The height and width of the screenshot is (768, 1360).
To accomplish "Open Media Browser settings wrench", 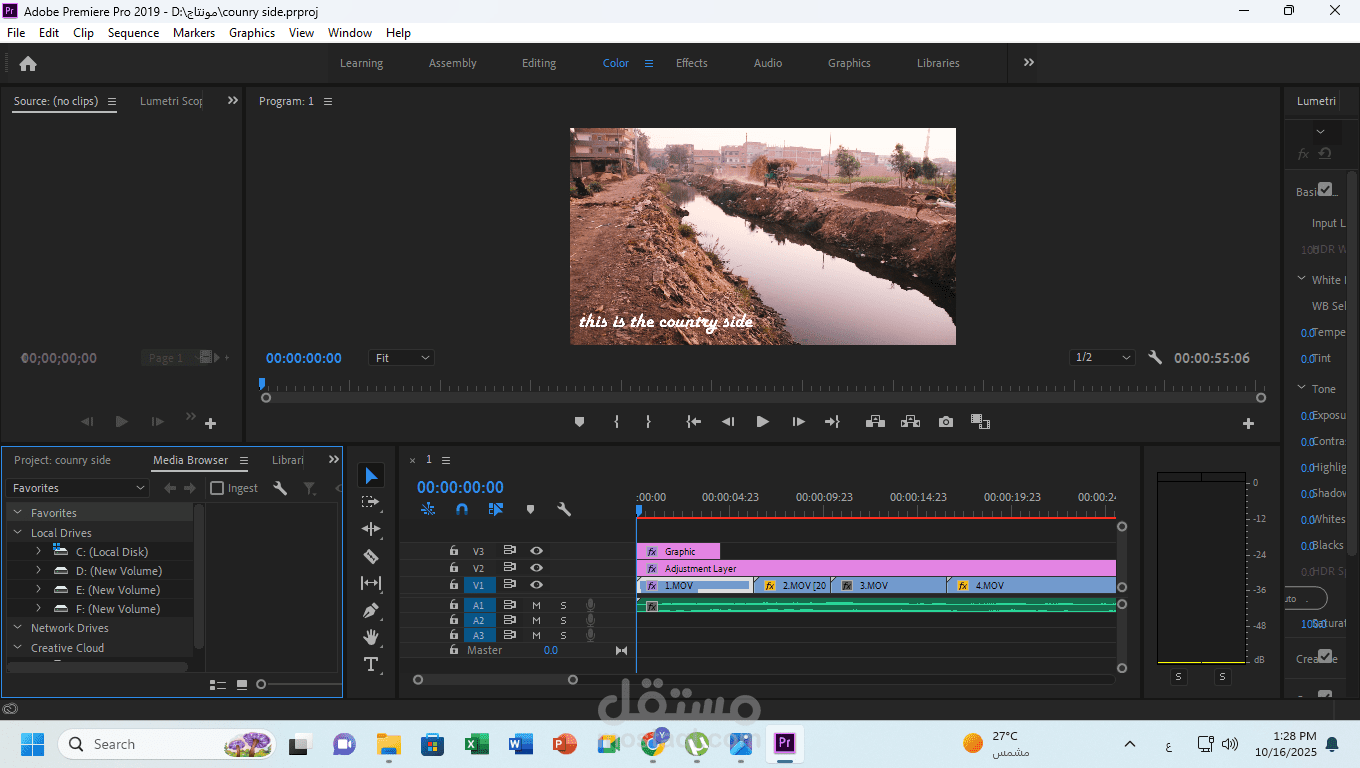I will coord(280,488).
